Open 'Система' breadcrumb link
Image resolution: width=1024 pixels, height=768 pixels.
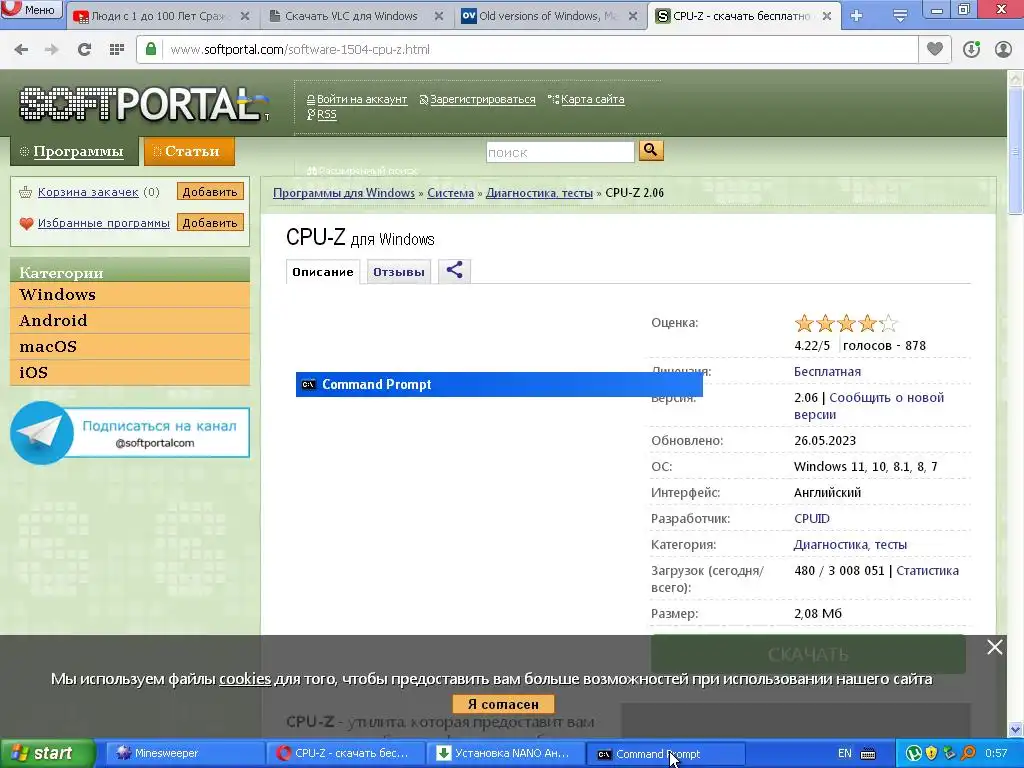451,193
